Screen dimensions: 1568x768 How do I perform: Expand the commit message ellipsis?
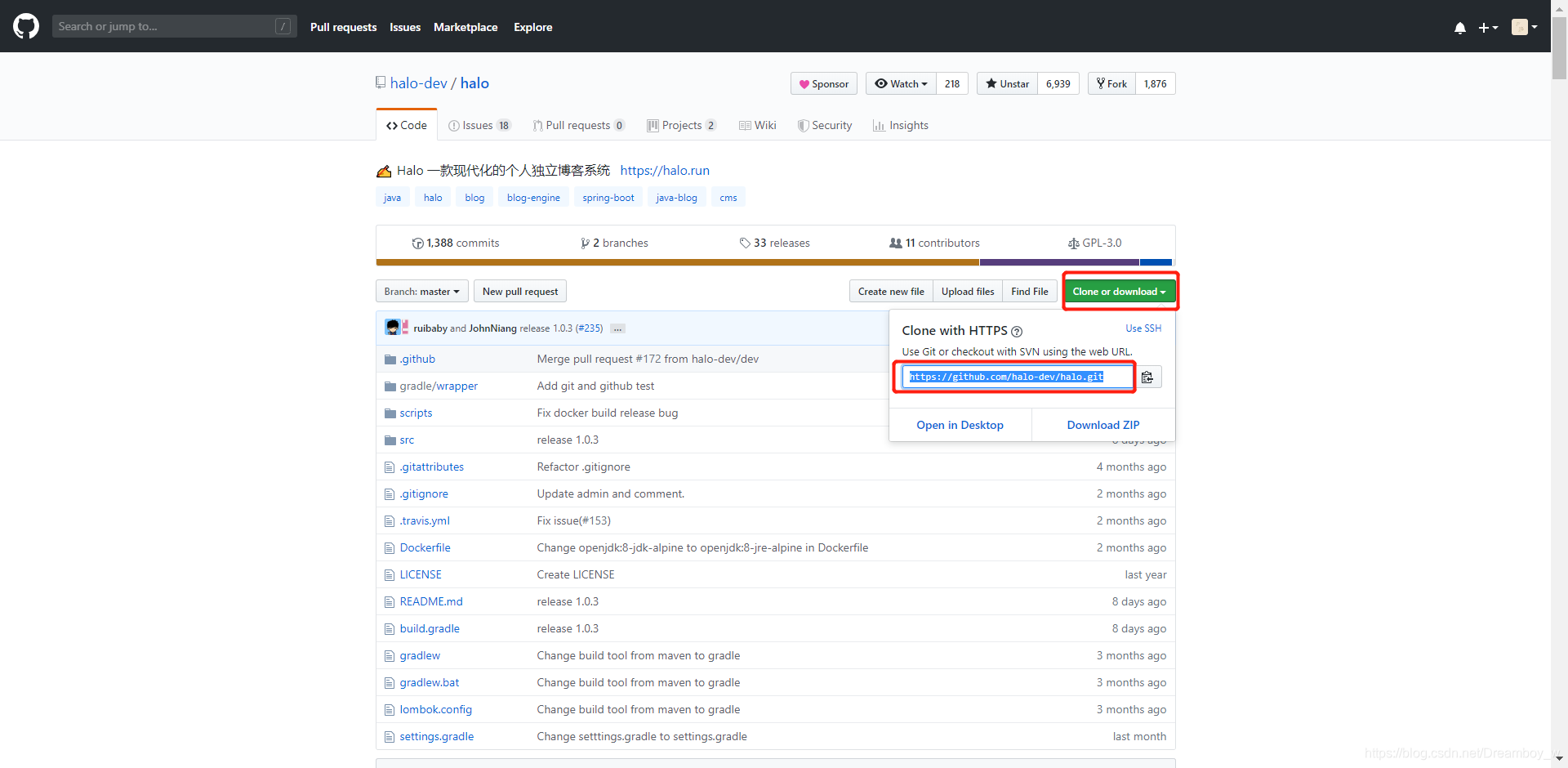(x=618, y=328)
